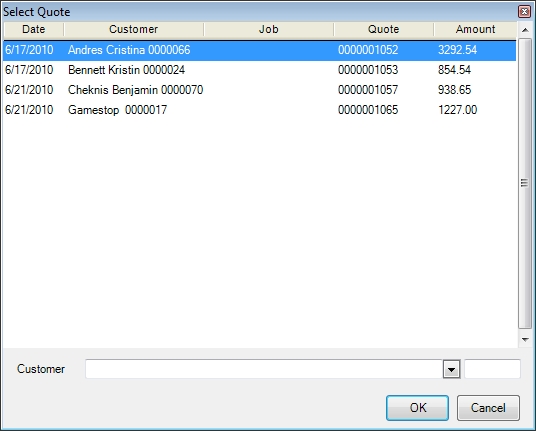Click the scrollbar down arrow
This screenshot has height=431, width=536.
click(525, 340)
